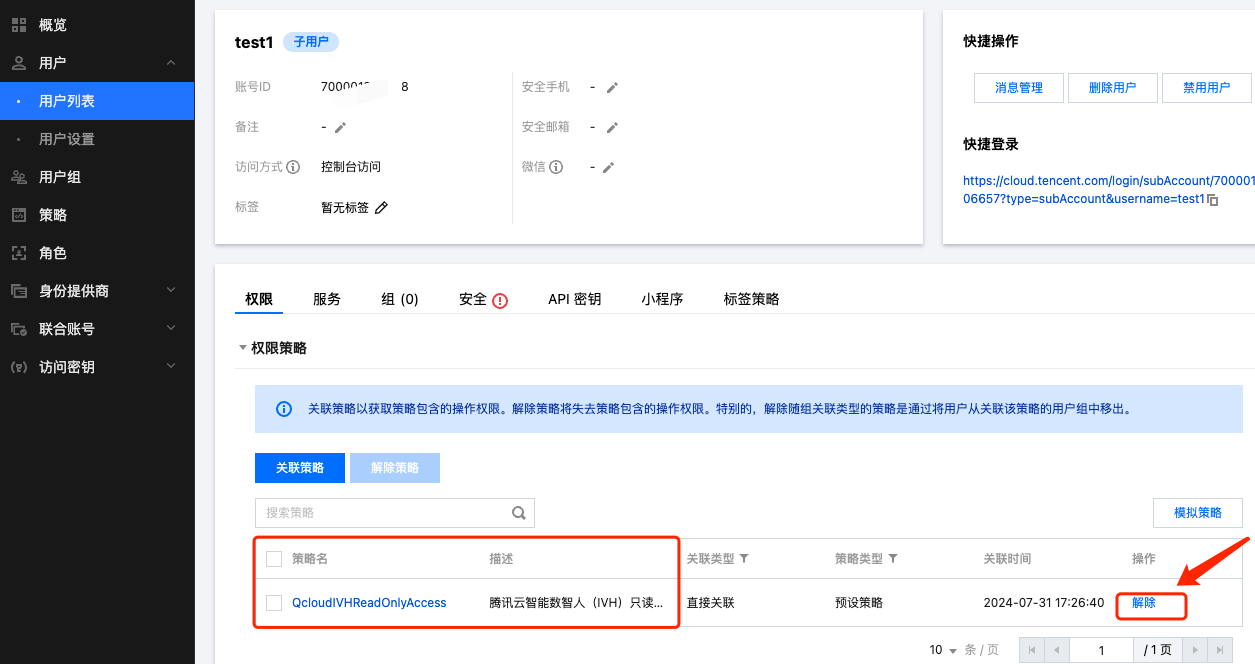The height and width of the screenshot is (664, 1255).
Task: Click the edit icon next to 暂无标签
Action: click(x=381, y=208)
